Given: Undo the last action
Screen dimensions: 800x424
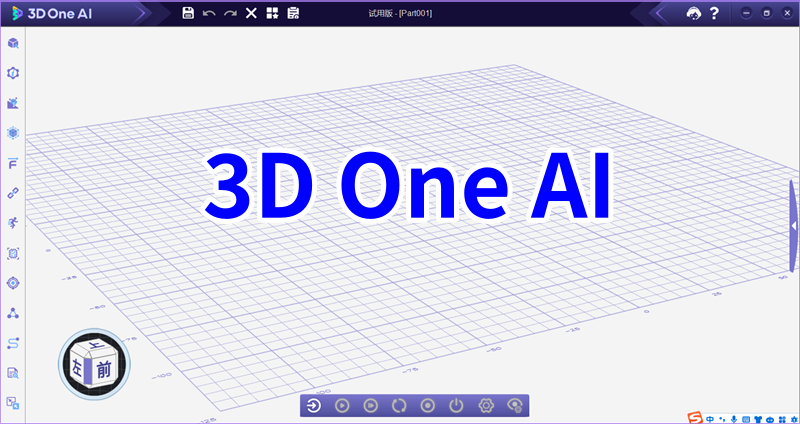Looking at the screenshot, I should pyautogui.click(x=209, y=13).
